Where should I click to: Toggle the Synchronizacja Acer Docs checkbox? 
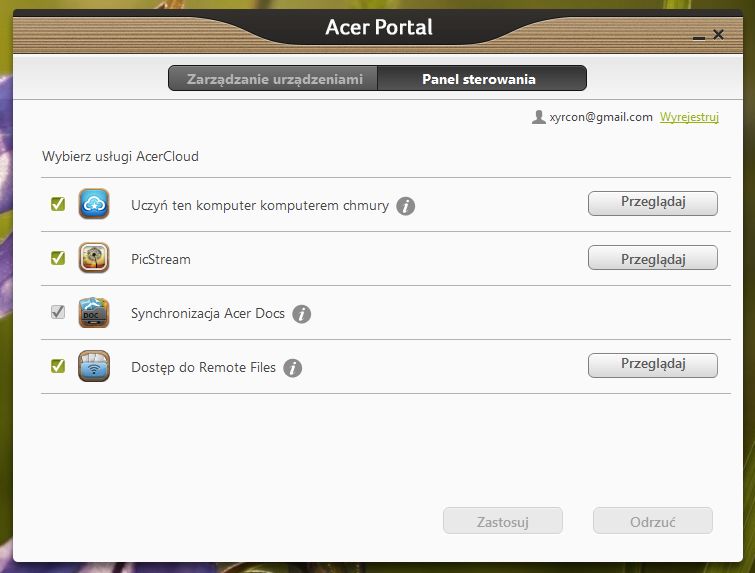click(x=58, y=312)
